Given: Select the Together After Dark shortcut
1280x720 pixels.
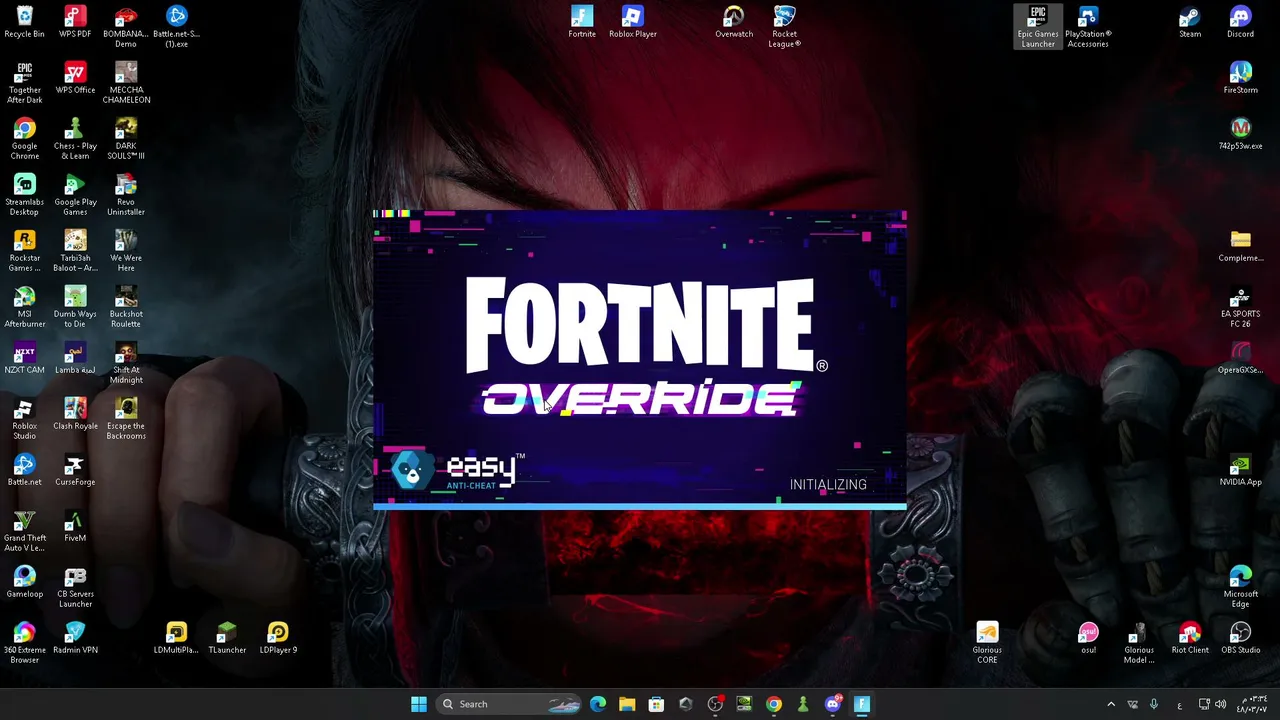Looking at the screenshot, I should (24, 83).
